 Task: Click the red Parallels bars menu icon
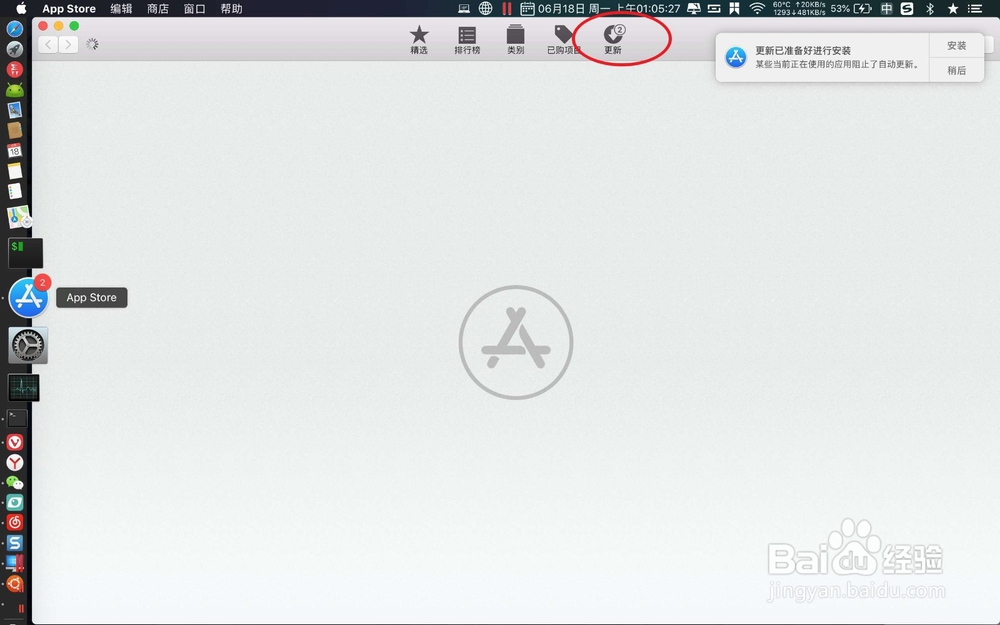[506, 8]
